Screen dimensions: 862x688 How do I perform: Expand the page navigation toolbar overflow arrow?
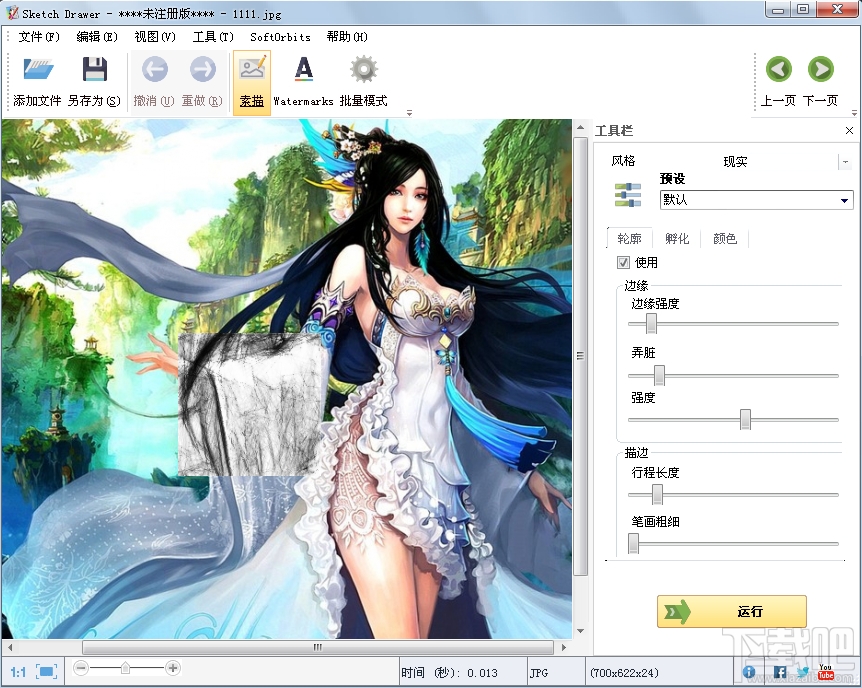[854, 113]
